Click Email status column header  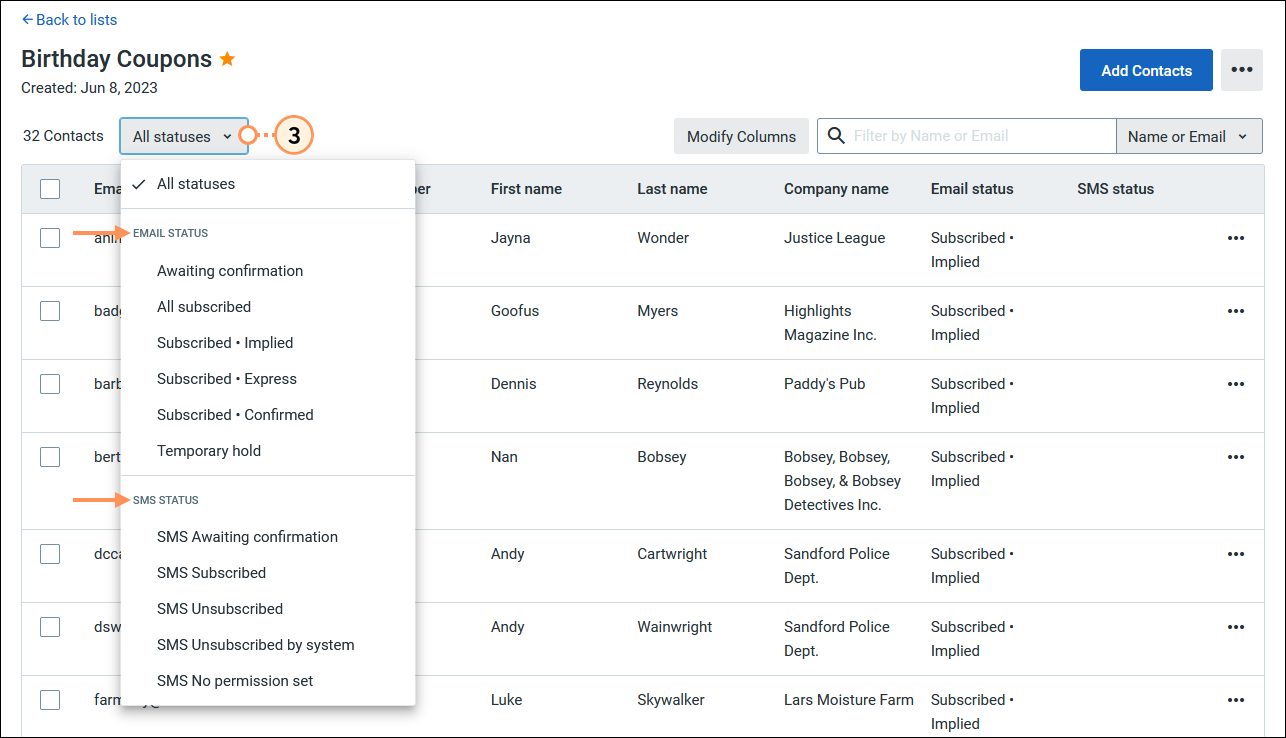click(x=972, y=189)
